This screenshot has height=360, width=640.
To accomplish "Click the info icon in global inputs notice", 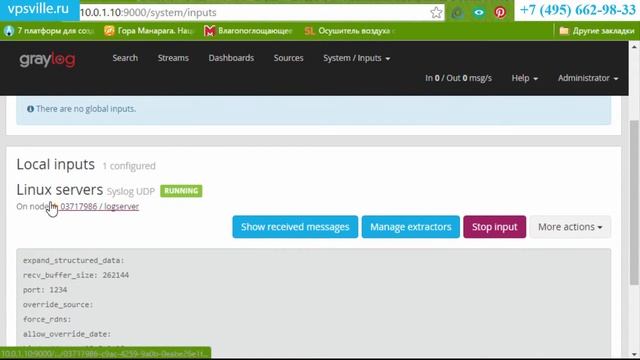I will tap(30, 109).
